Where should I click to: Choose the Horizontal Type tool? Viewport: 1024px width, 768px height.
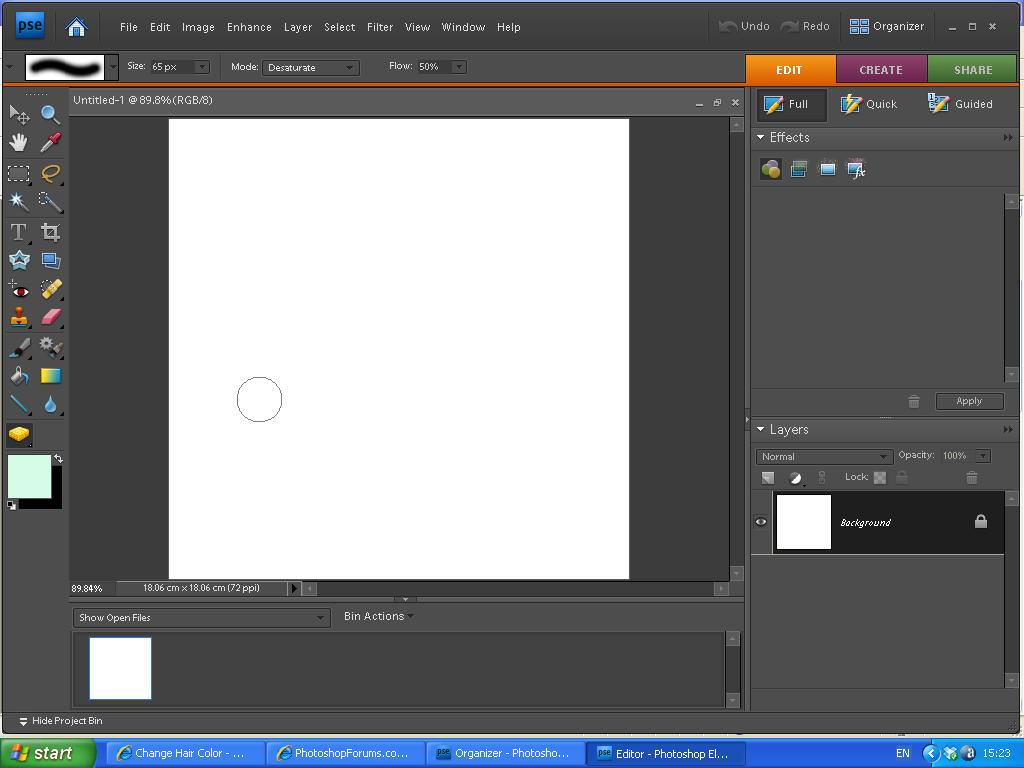(x=18, y=232)
